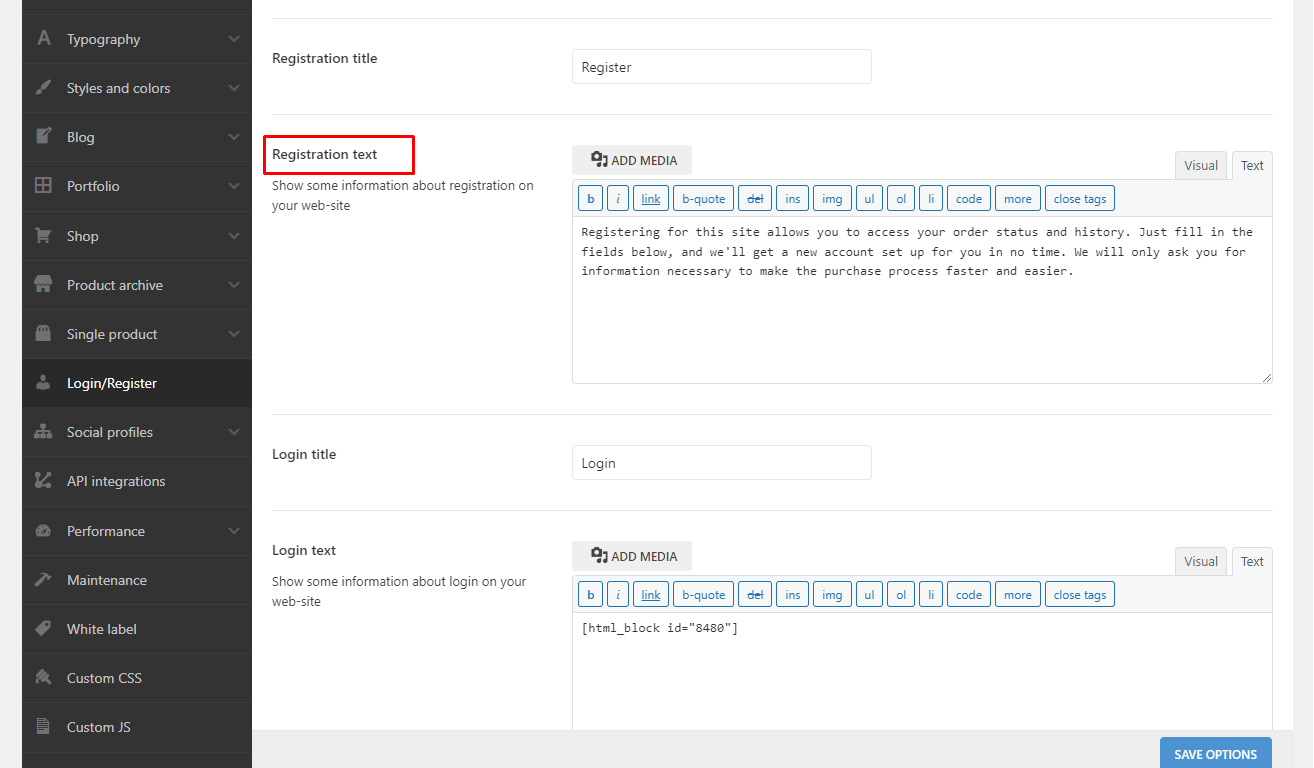Click ol button in Registration text toolbar
The width and height of the screenshot is (1314, 768).
pyautogui.click(x=901, y=199)
